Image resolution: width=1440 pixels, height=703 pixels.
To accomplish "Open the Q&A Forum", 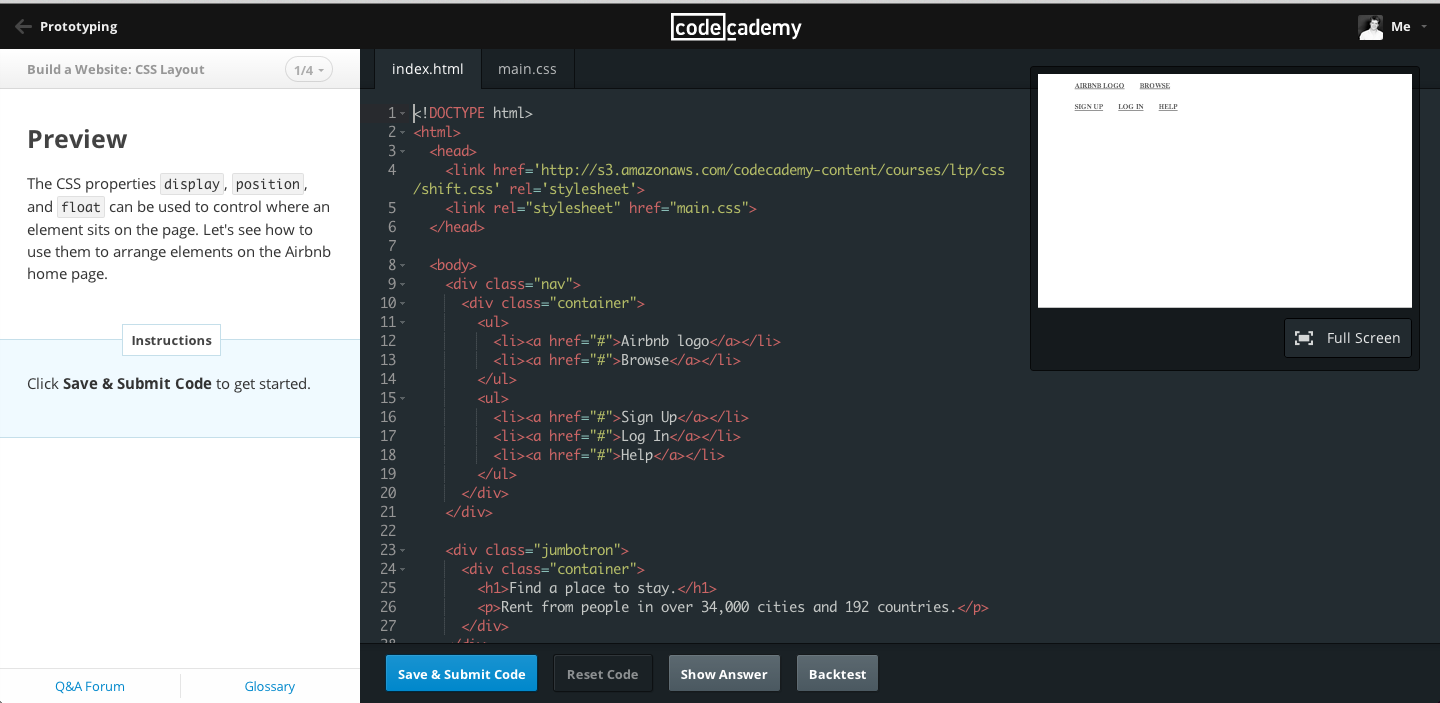I will 89,686.
